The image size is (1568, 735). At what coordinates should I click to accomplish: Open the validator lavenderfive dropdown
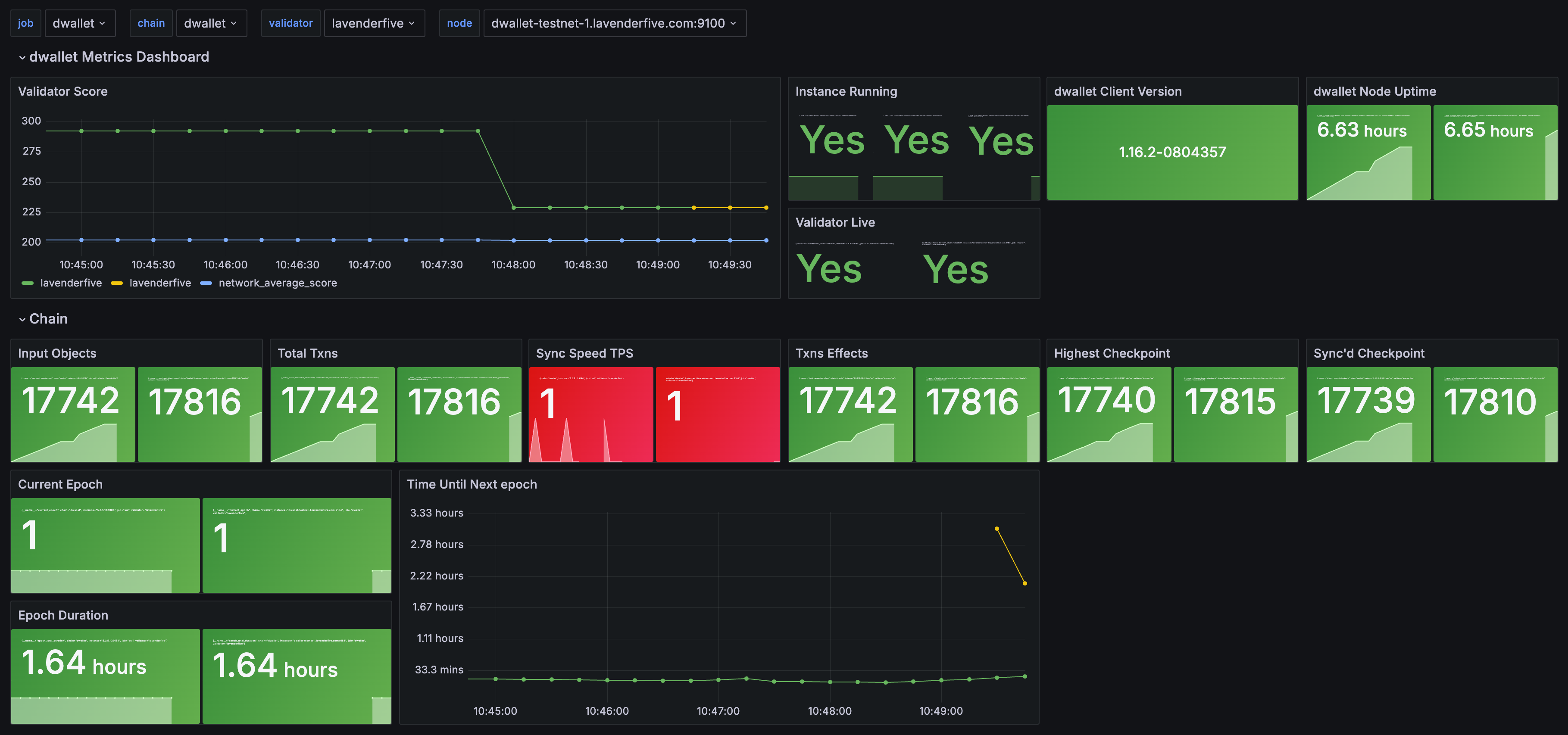point(374,23)
